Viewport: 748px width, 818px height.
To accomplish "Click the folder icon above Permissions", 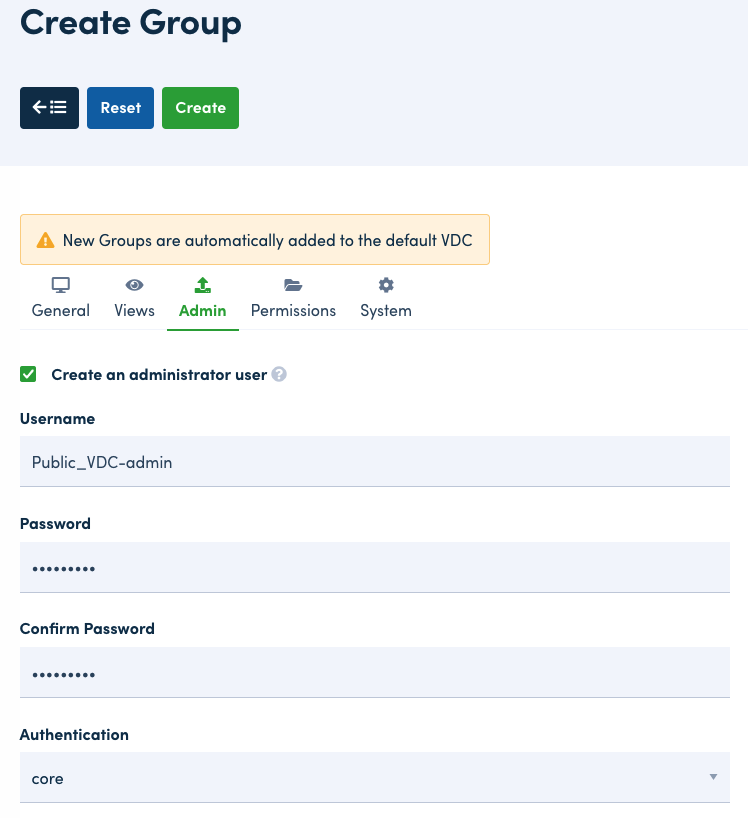I will click(x=293, y=285).
